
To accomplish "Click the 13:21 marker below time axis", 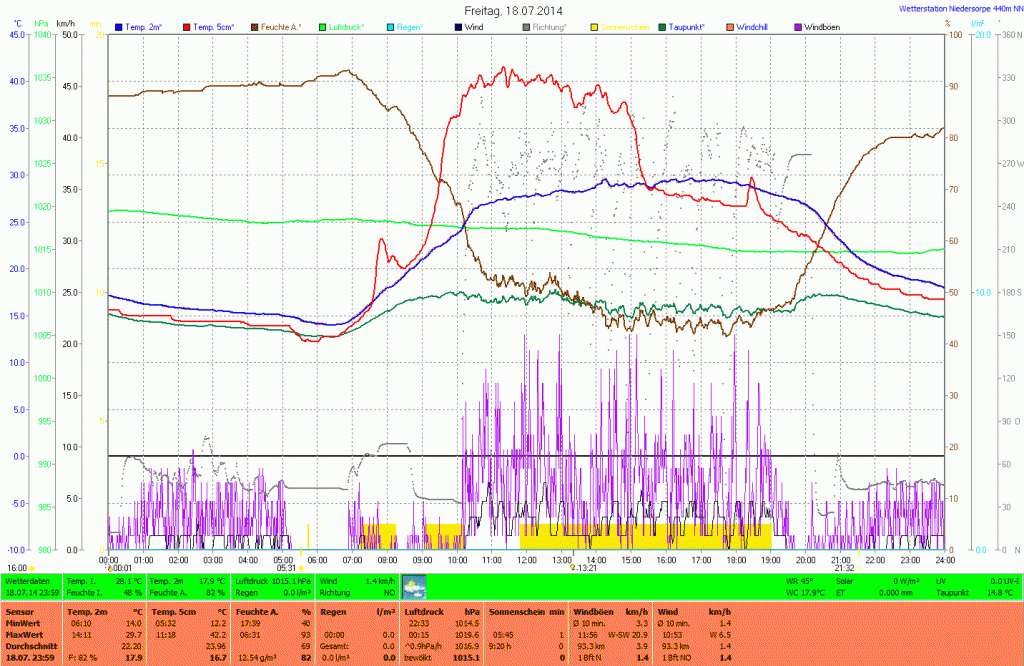I will pyautogui.click(x=583, y=567).
